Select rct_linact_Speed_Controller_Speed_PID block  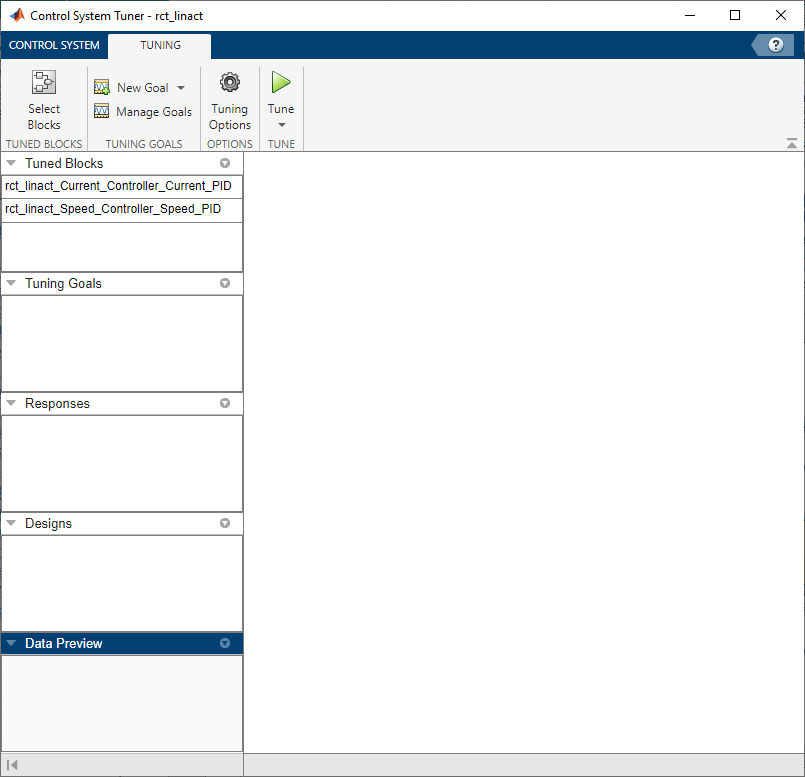(x=113, y=210)
